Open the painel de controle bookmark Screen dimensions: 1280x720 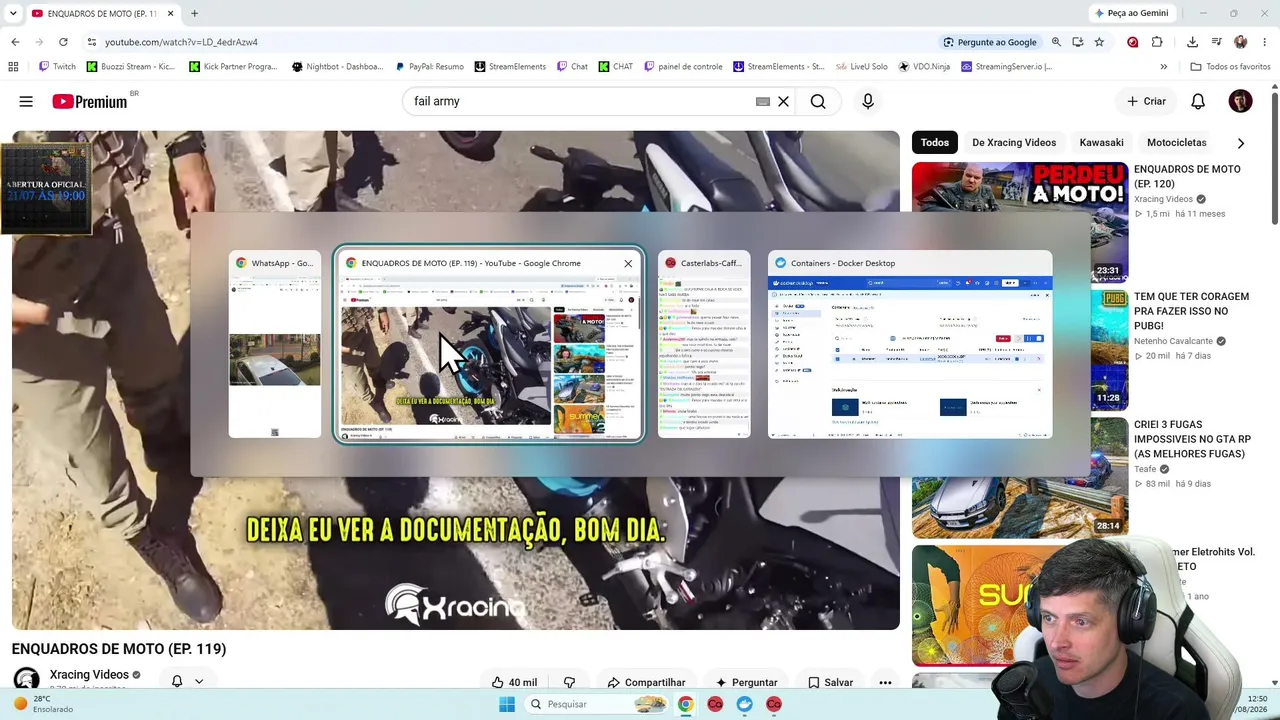pyautogui.click(x=683, y=67)
